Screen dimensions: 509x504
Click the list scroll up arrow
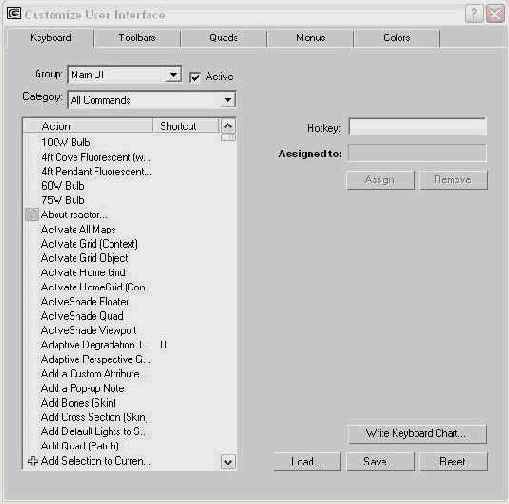[228, 126]
